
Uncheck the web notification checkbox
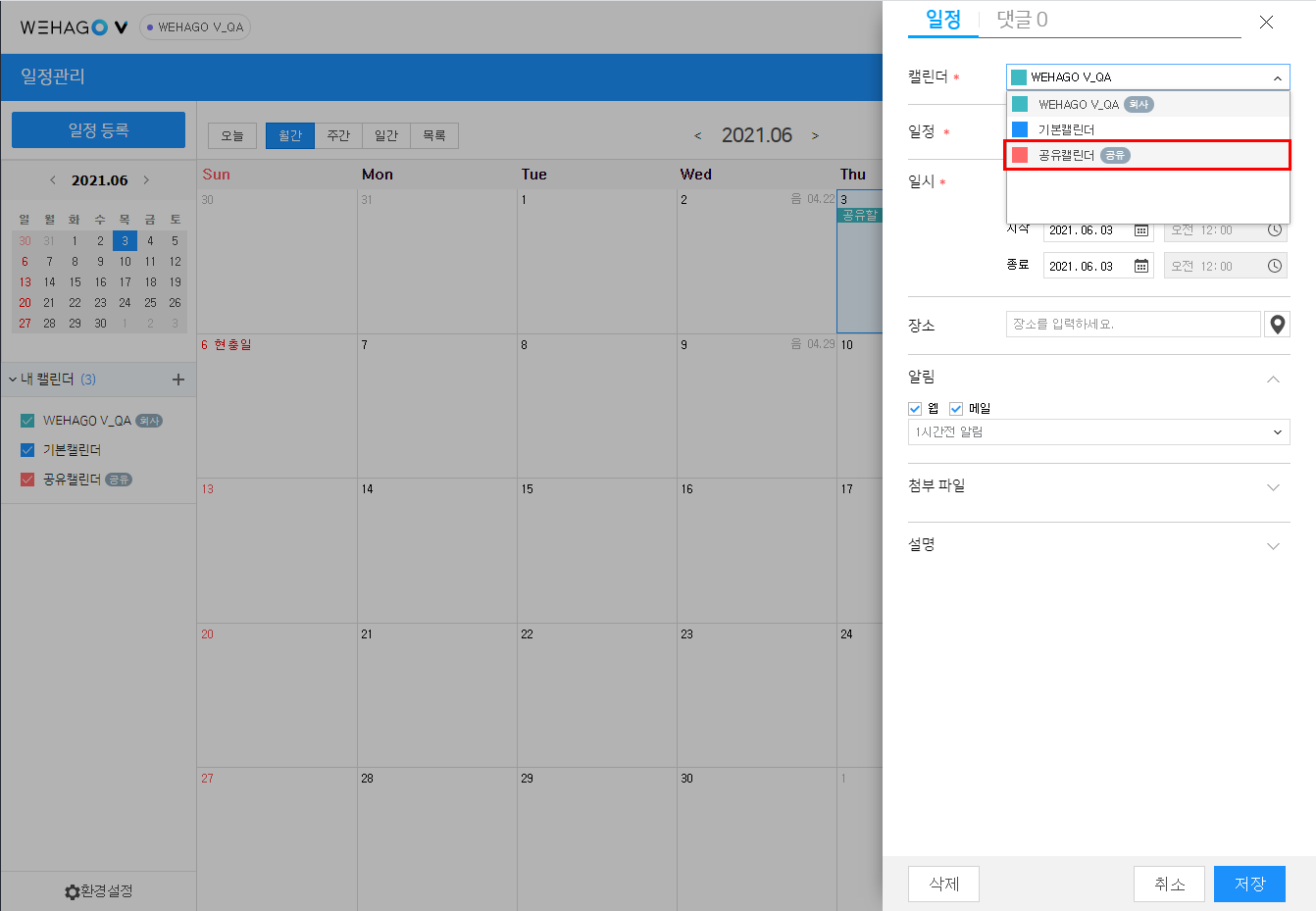915,409
